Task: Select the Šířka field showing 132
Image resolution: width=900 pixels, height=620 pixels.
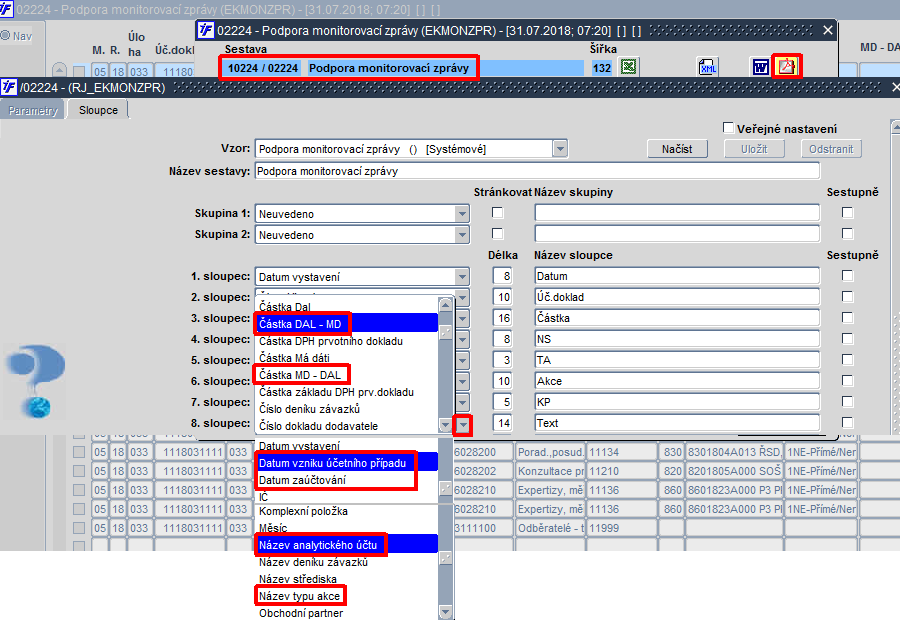Action: click(x=602, y=68)
